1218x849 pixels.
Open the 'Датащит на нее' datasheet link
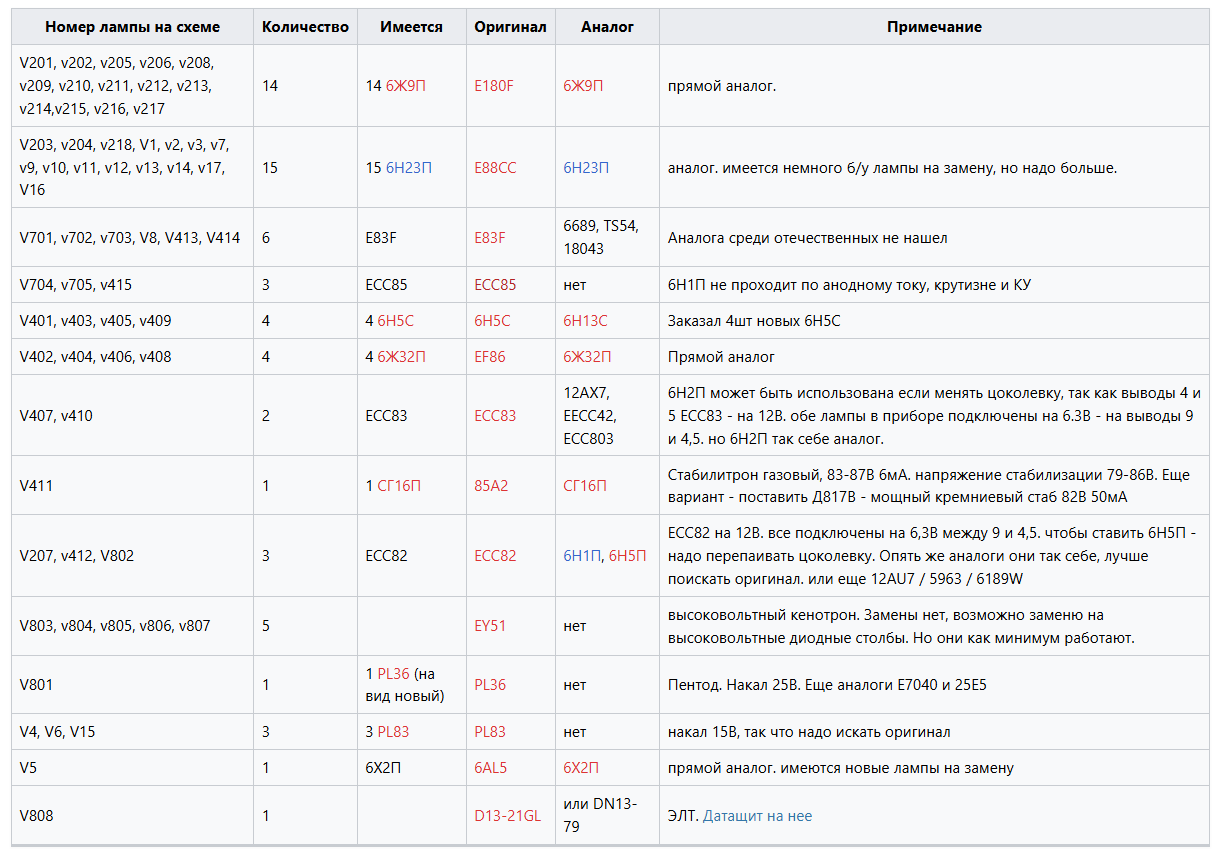[757, 816]
